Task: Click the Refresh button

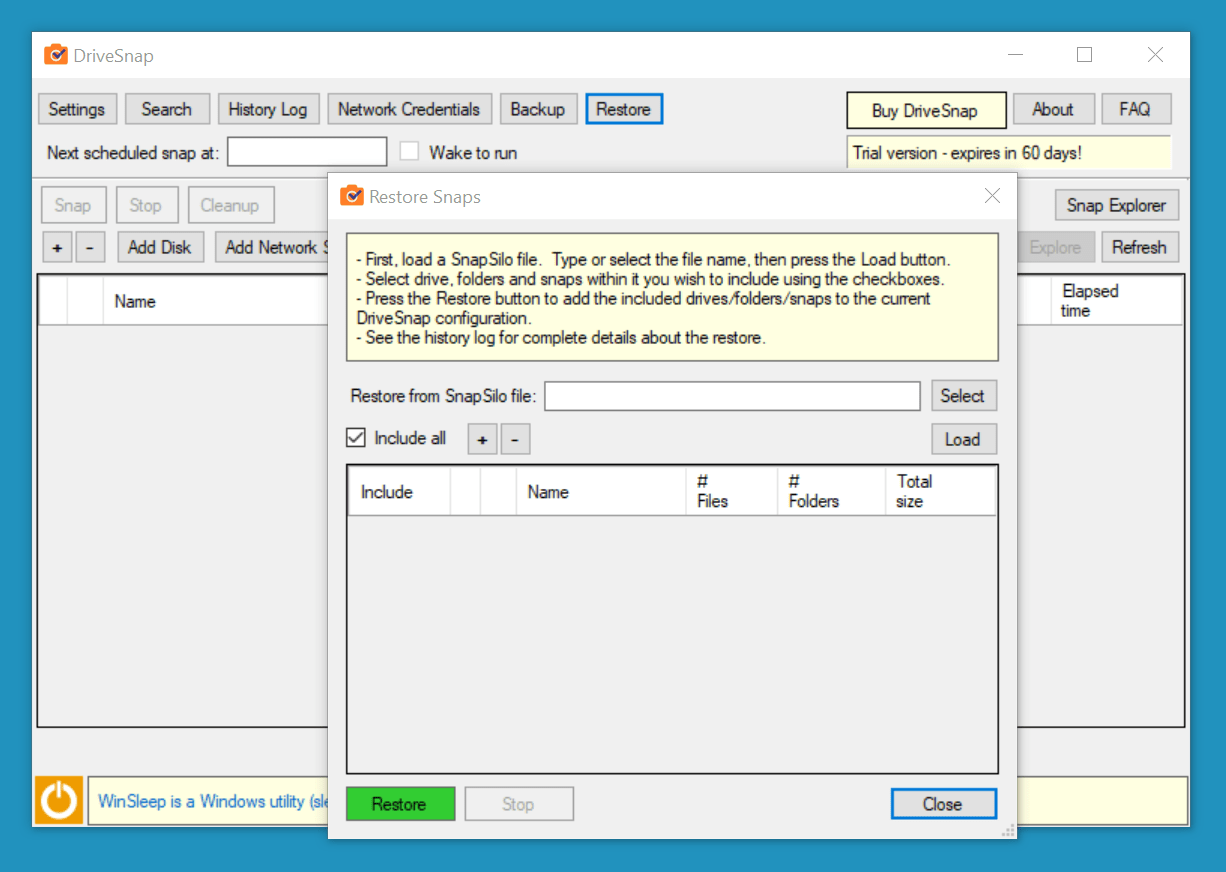Action: tap(1140, 247)
